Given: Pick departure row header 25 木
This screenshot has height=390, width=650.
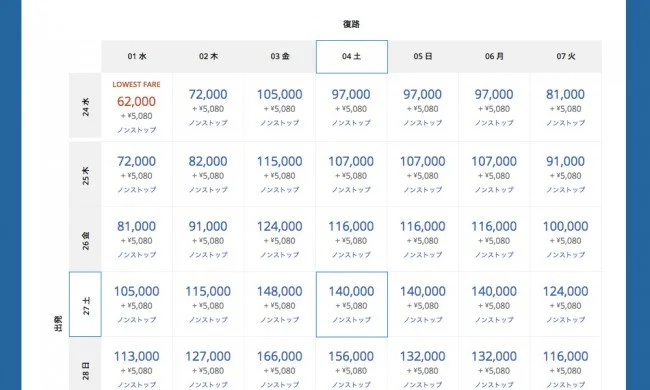Looking at the screenshot, I should [85, 174].
